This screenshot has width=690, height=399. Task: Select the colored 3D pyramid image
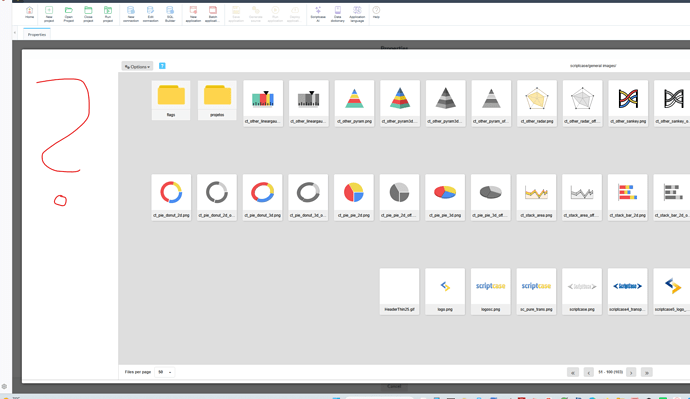pos(400,103)
